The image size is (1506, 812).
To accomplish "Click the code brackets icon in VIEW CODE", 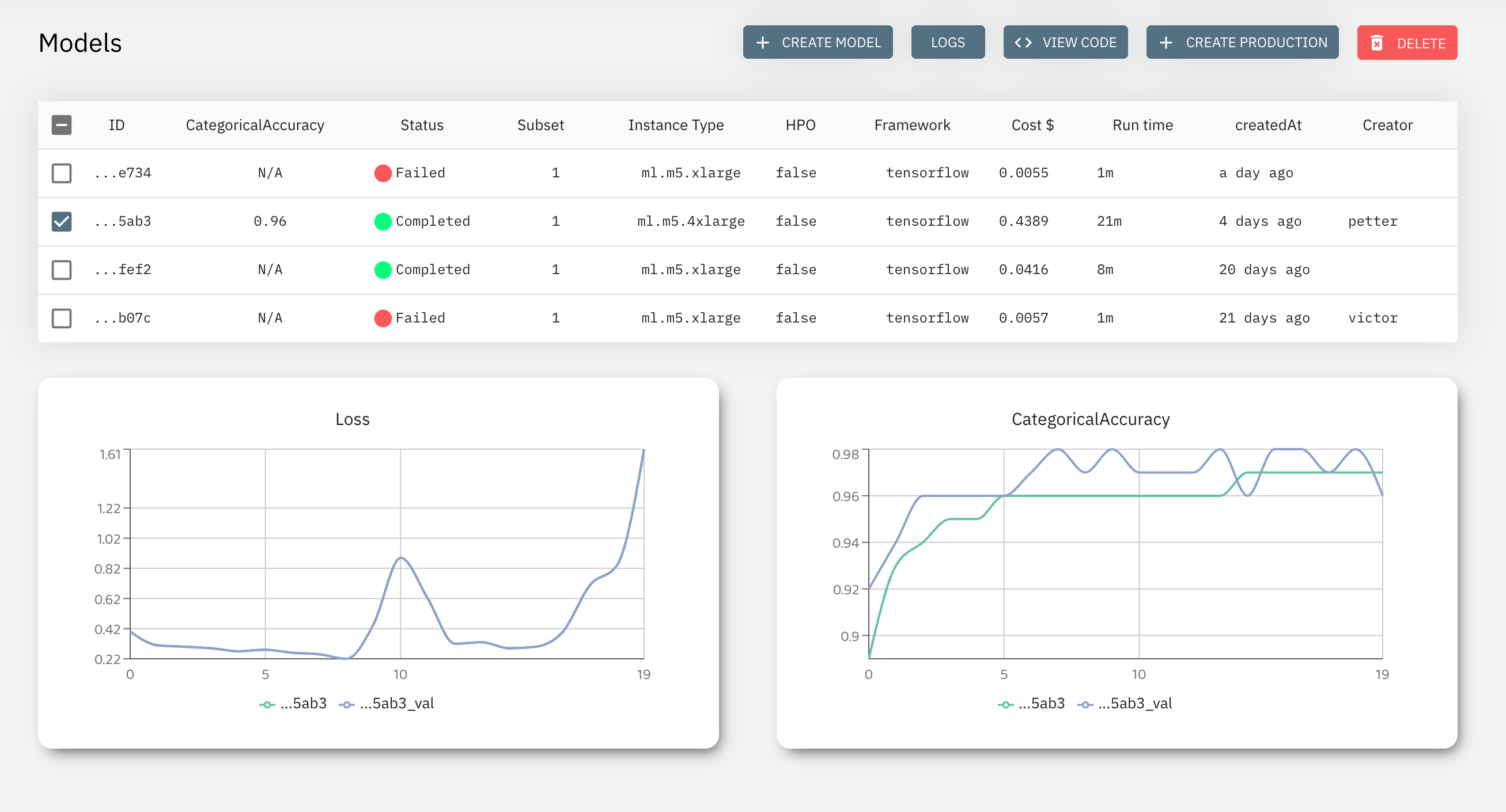I will coord(1023,43).
